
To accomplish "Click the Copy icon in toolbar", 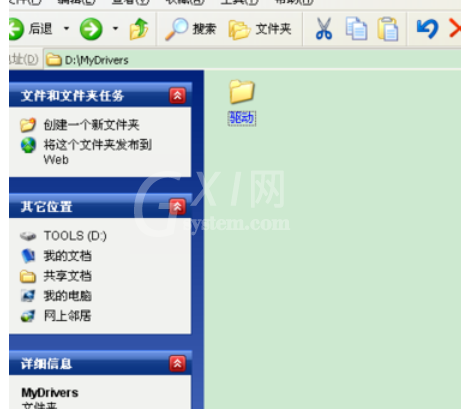I will tap(356, 29).
